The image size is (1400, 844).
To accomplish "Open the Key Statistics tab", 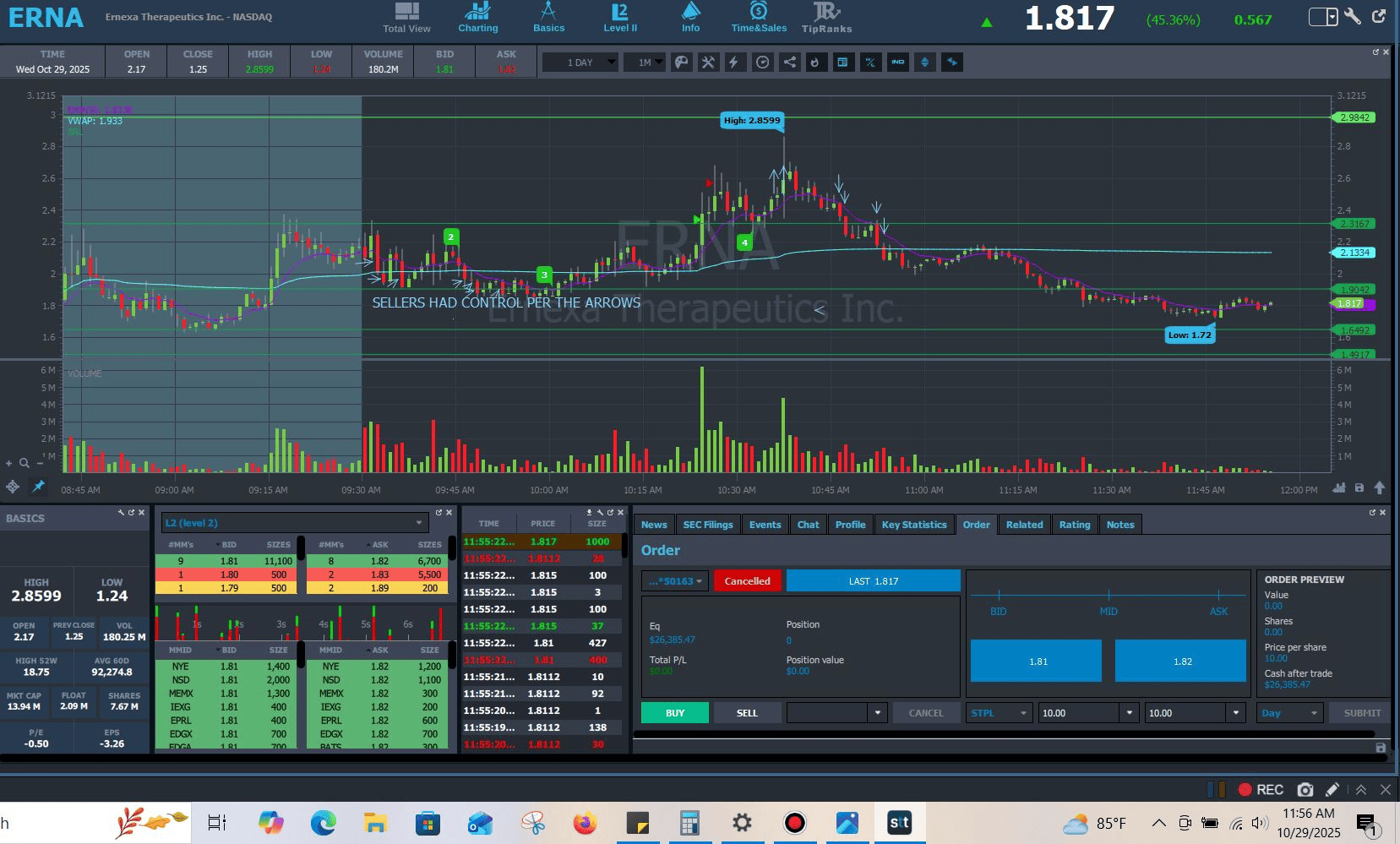I will 913,525.
